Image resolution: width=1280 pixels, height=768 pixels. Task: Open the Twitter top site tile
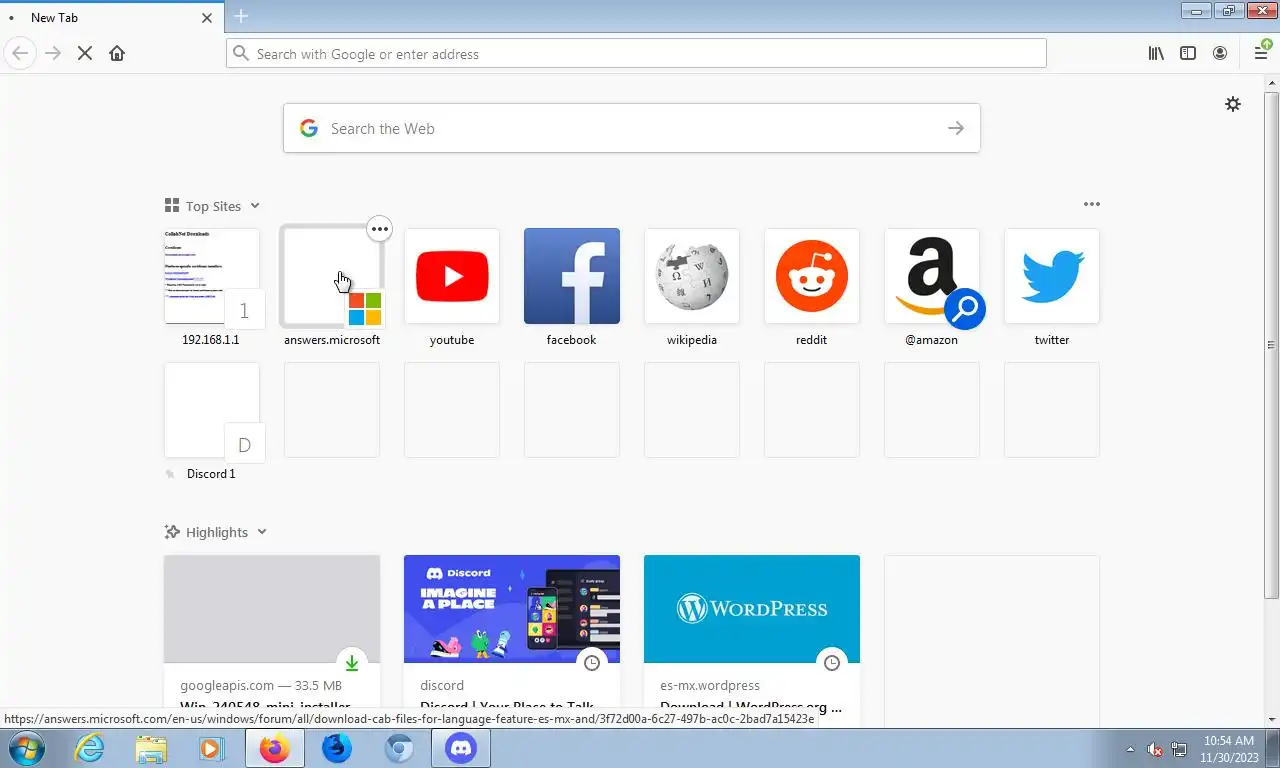(1052, 276)
